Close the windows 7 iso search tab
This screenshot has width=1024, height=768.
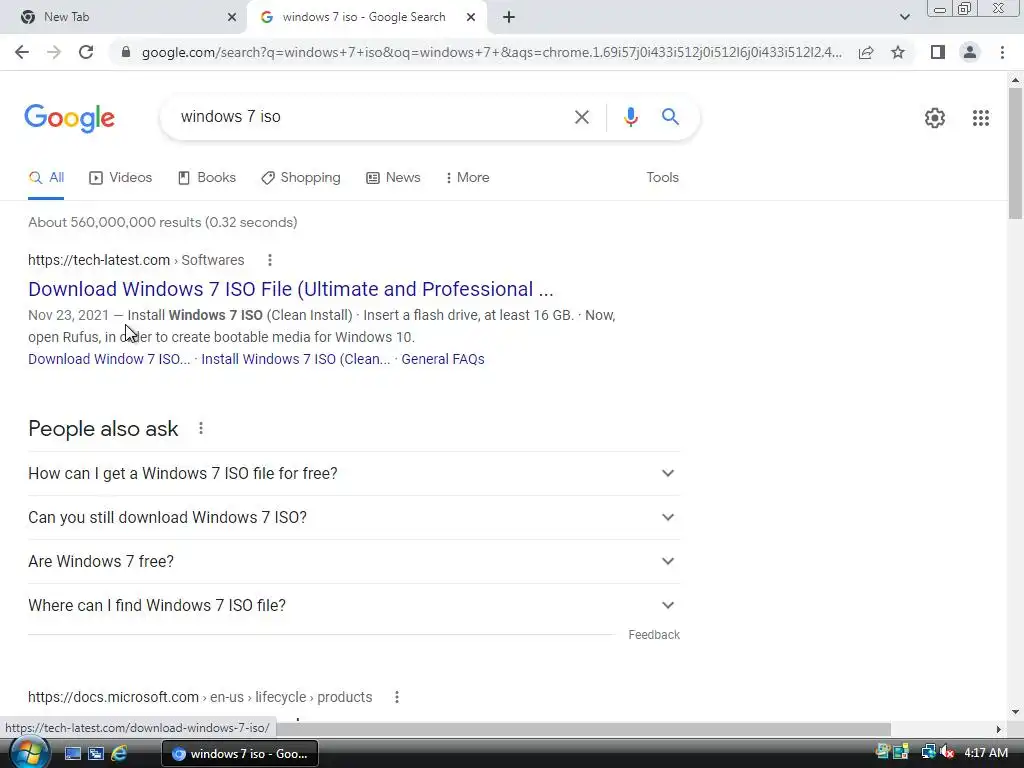tap(471, 17)
